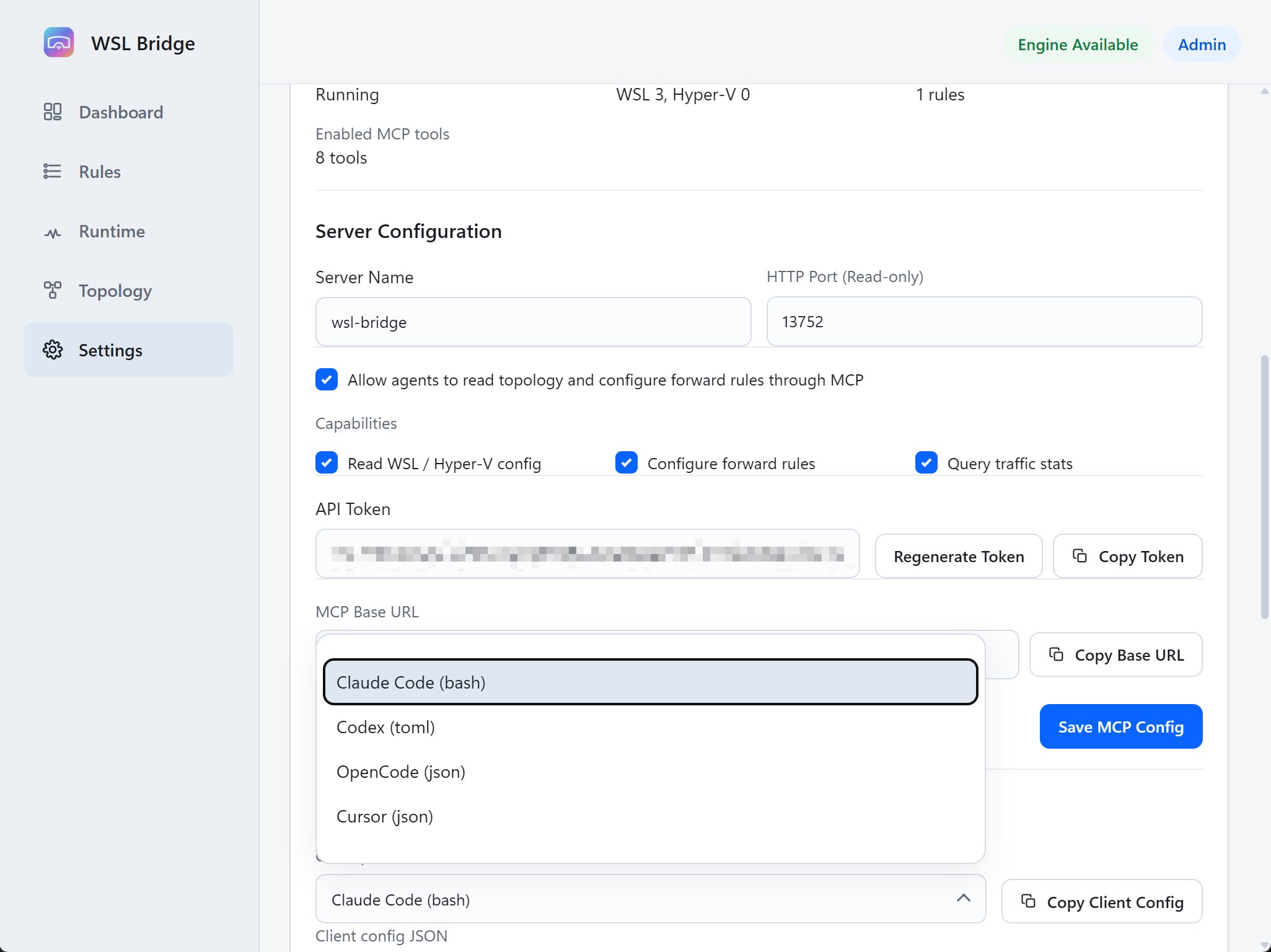Choose OpenCode (json) from the list
Image resolution: width=1271 pixels, height=952 pixels.
651,772
